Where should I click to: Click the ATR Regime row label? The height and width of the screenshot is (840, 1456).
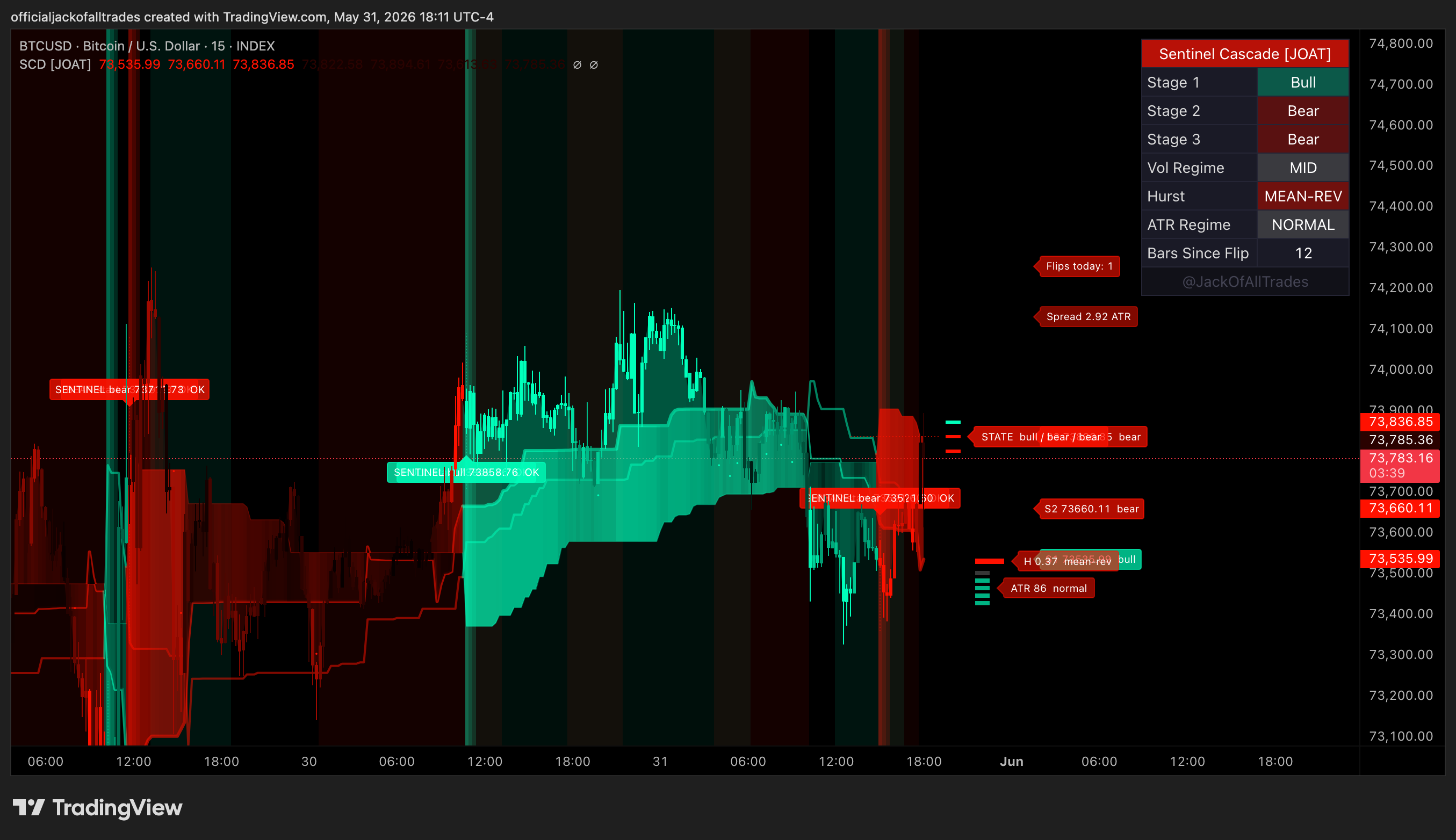point(1199,225)
